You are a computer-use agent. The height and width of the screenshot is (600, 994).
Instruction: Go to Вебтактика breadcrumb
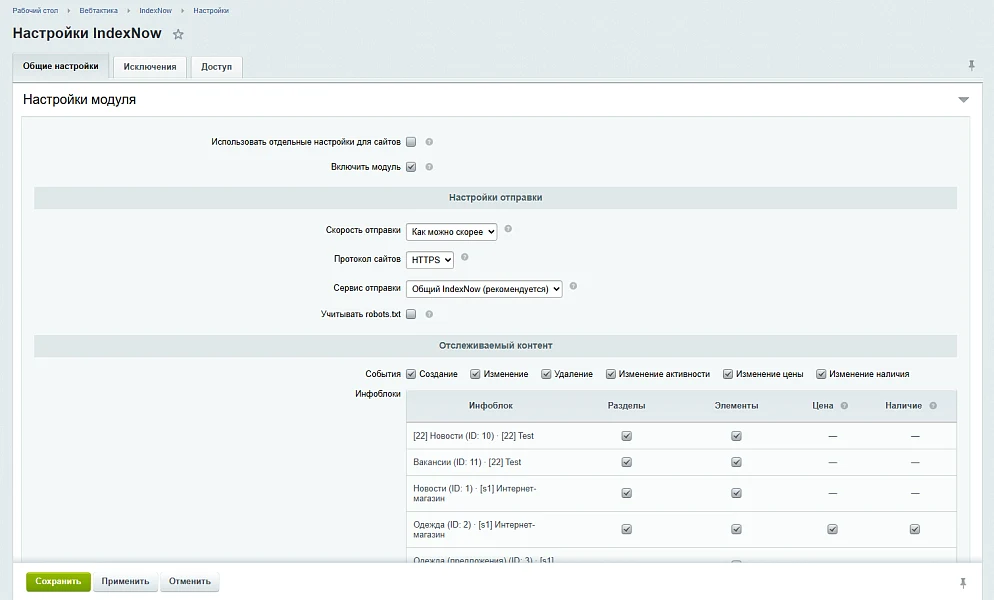tap(98, 11)
